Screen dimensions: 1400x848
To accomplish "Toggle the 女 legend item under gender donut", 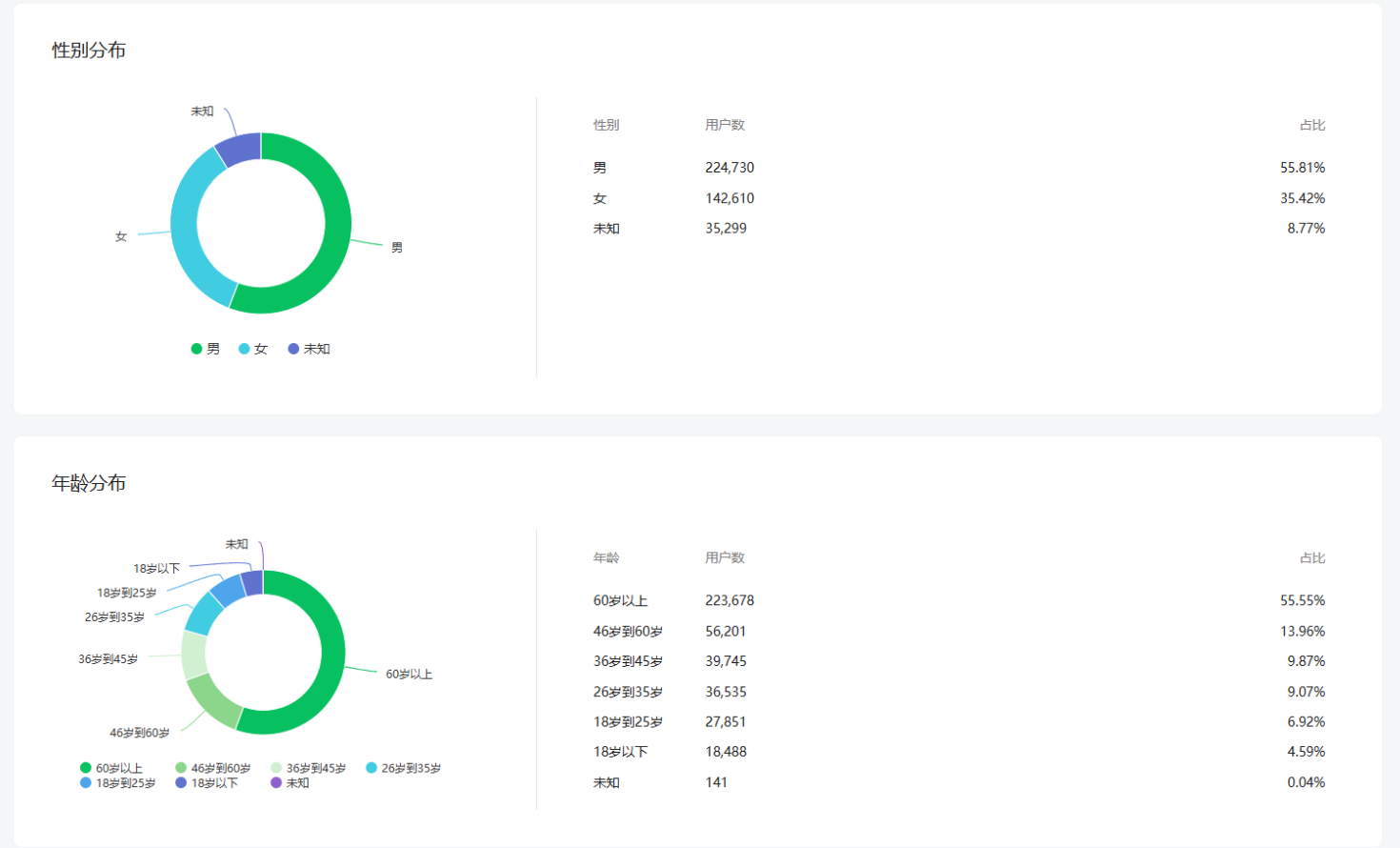I will (253, 349).
